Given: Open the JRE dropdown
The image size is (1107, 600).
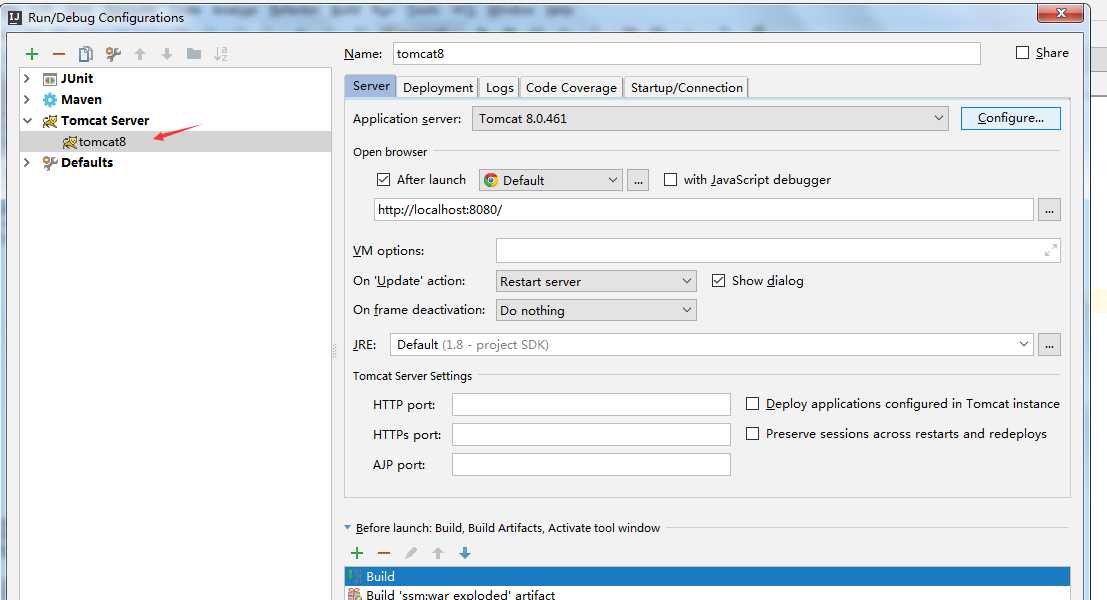Looking at the screenshot, I should click(712, 344).
